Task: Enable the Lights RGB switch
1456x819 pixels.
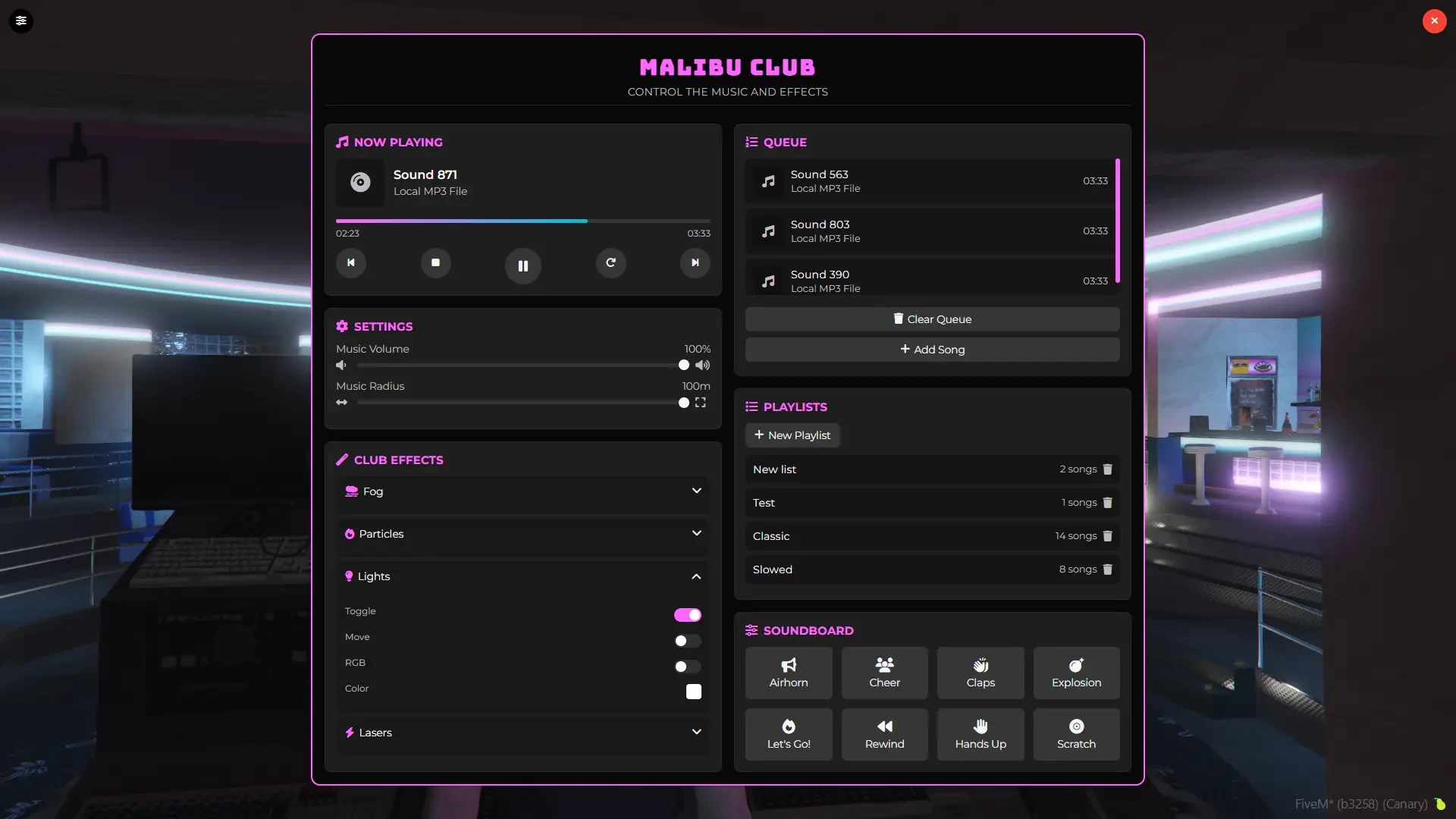Action: pyautogui.click(x=688, y=667)
